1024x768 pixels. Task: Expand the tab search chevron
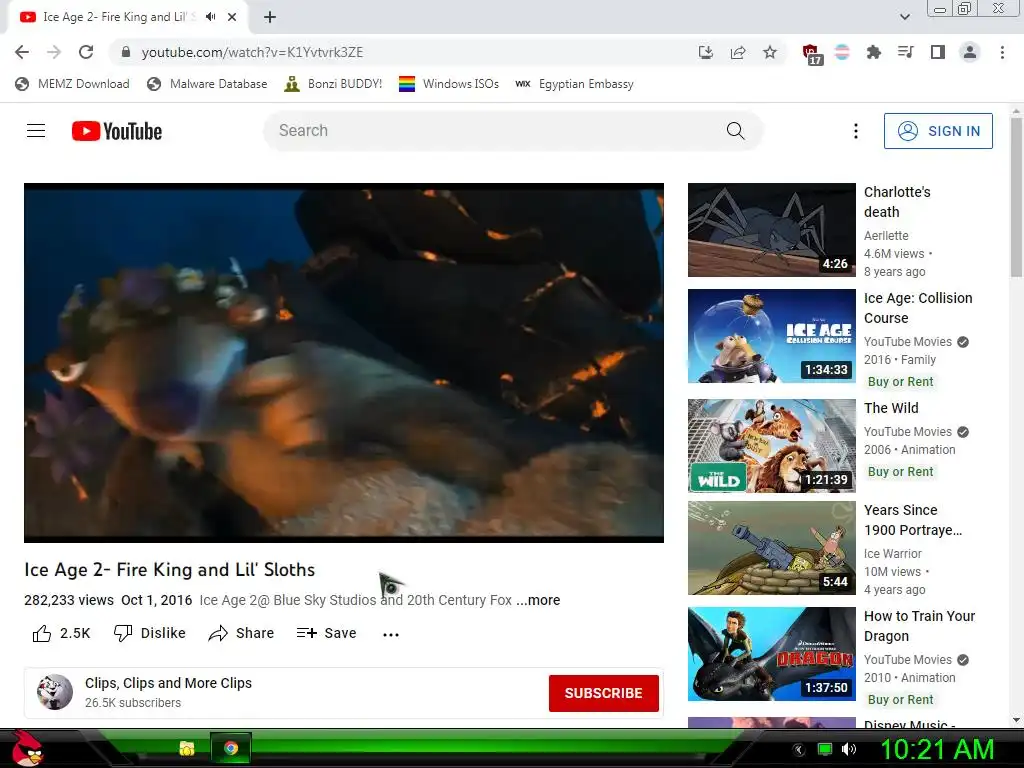[904, 17]
